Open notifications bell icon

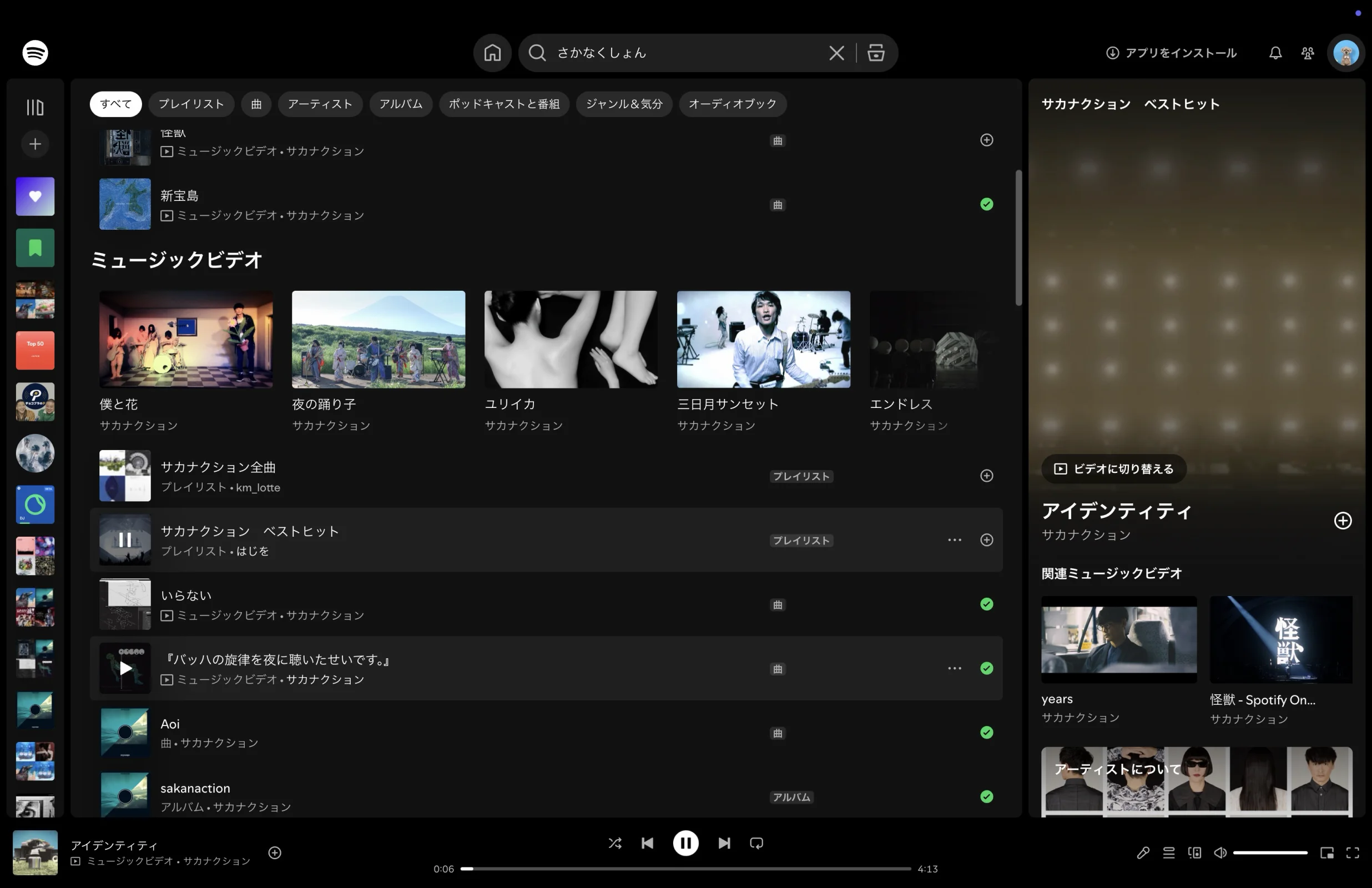[x=1275, y=53]
